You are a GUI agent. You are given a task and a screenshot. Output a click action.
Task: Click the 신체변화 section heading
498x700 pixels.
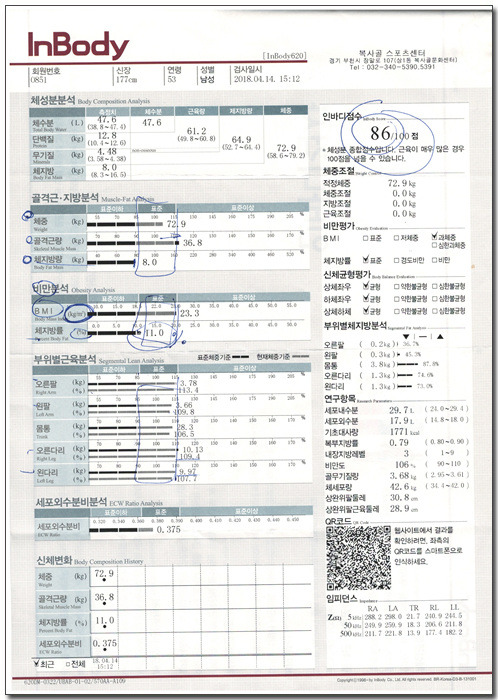[54, 561]
